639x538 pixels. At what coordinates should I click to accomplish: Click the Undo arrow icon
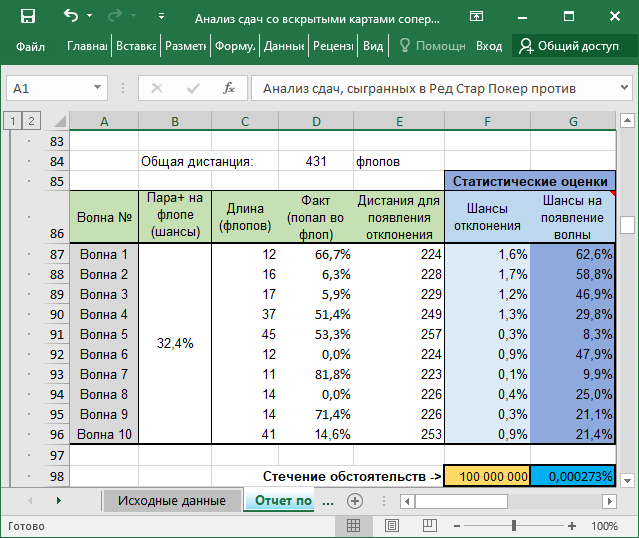pyautogui.click(x=71, y=16)
